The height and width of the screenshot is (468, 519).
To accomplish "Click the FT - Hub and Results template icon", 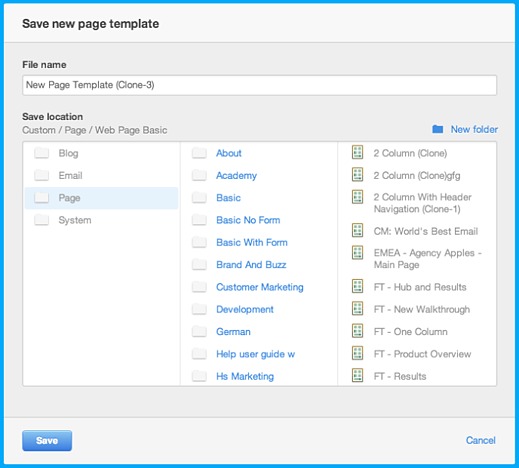I will click(358, 286).
